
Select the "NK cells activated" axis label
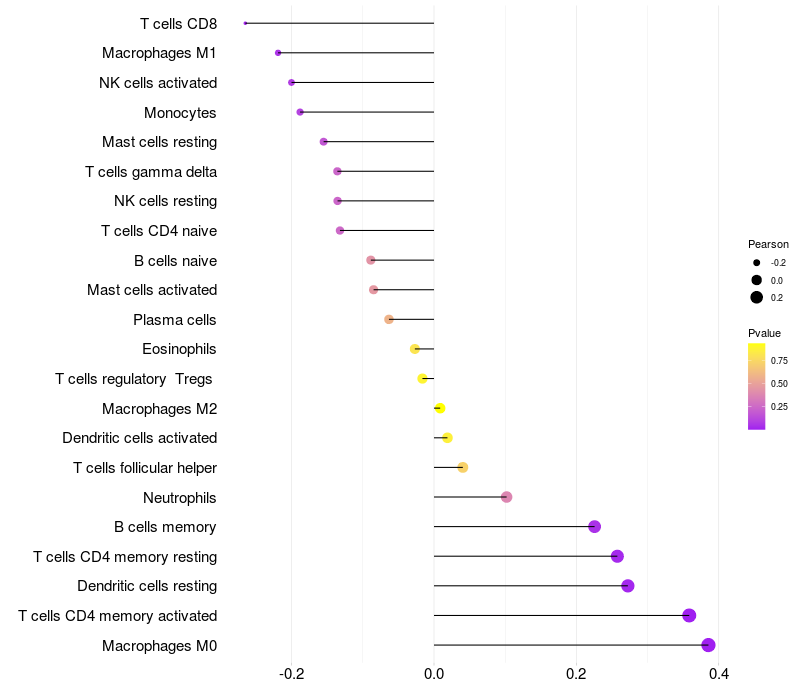pyautogui.click(x=158, y=83)
